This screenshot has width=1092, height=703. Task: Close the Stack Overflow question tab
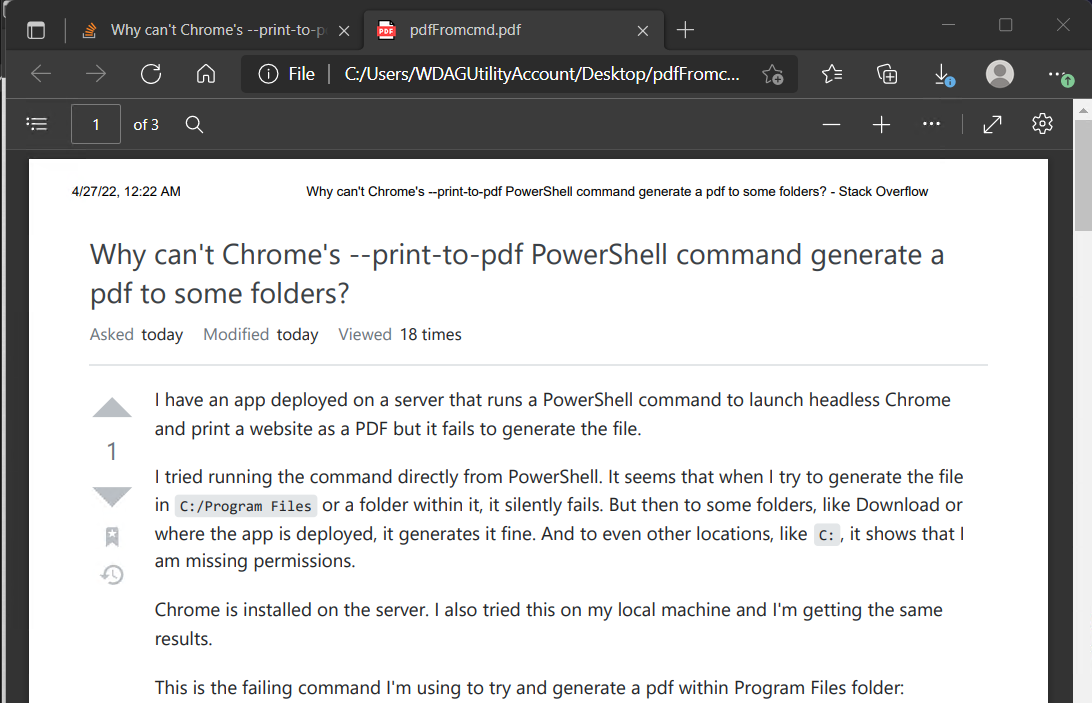pos(344,31)
